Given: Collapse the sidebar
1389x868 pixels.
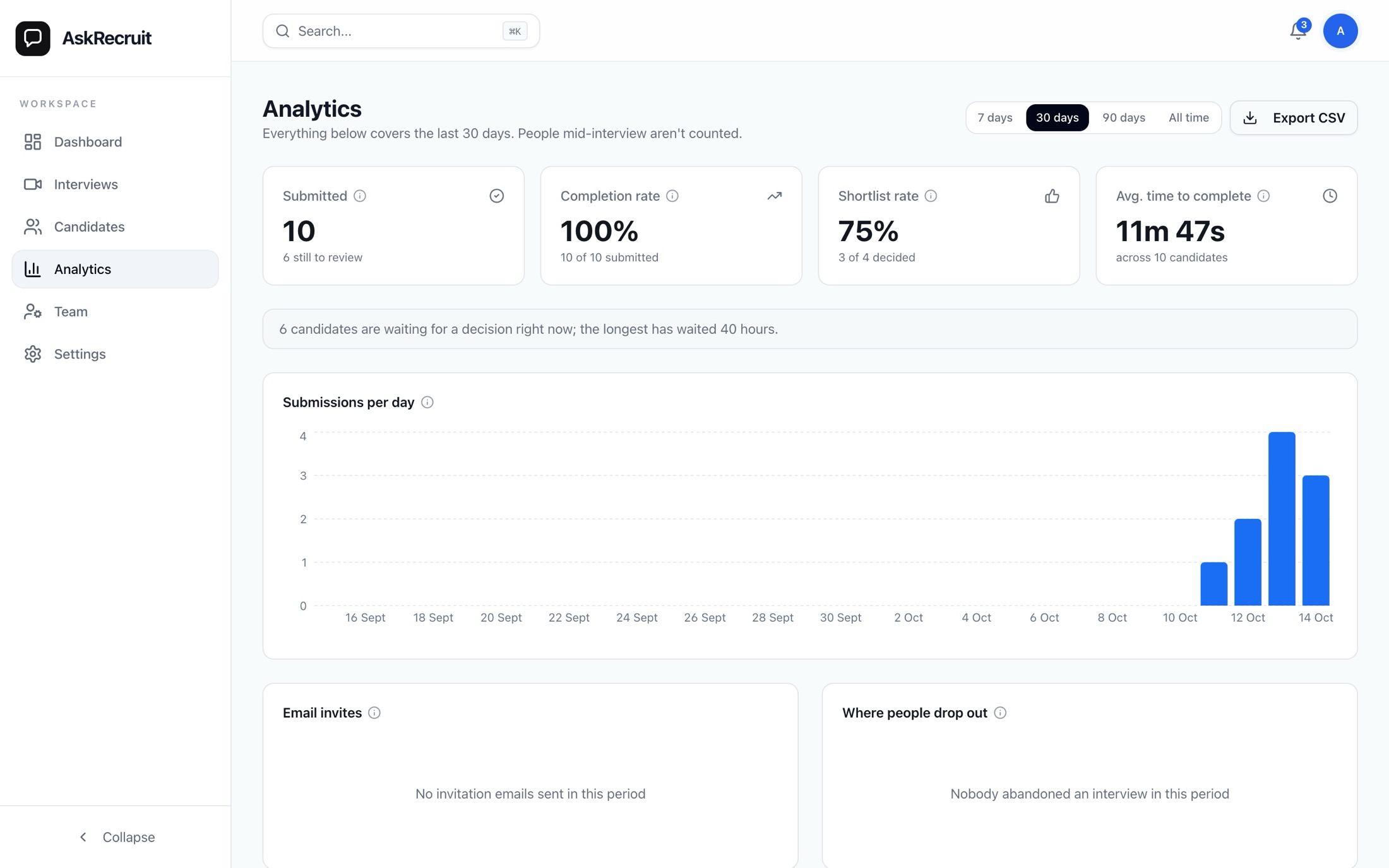Looking at the screenshot, I should pos(116,837).
